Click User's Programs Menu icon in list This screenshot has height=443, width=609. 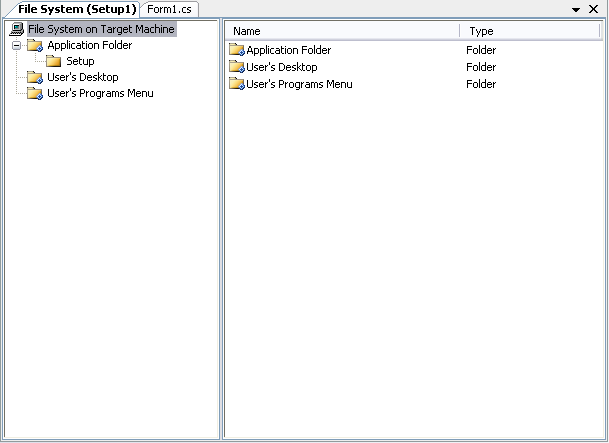[237, 84]
